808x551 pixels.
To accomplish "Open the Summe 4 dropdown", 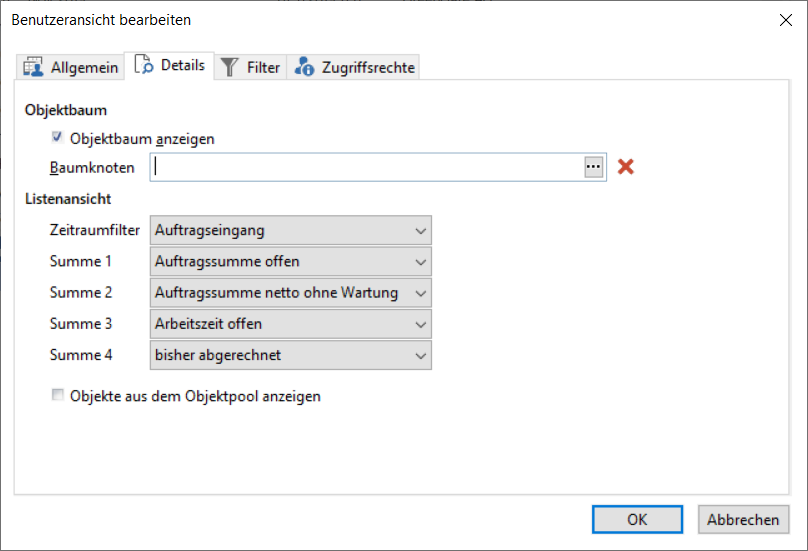I will point(291,355).
